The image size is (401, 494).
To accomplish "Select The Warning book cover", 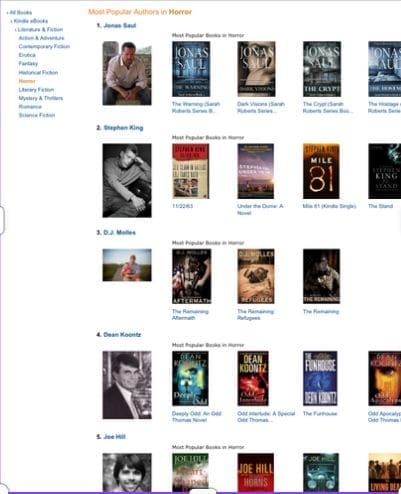I will [191, 69].
